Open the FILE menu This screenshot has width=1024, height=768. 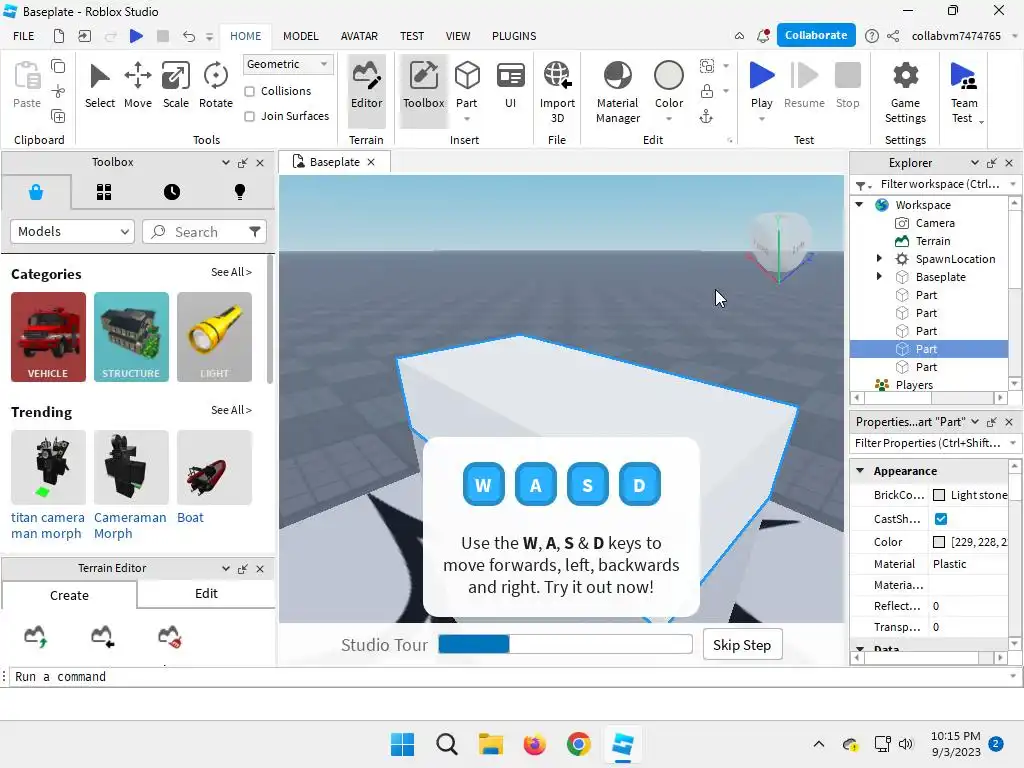[24, 36]
